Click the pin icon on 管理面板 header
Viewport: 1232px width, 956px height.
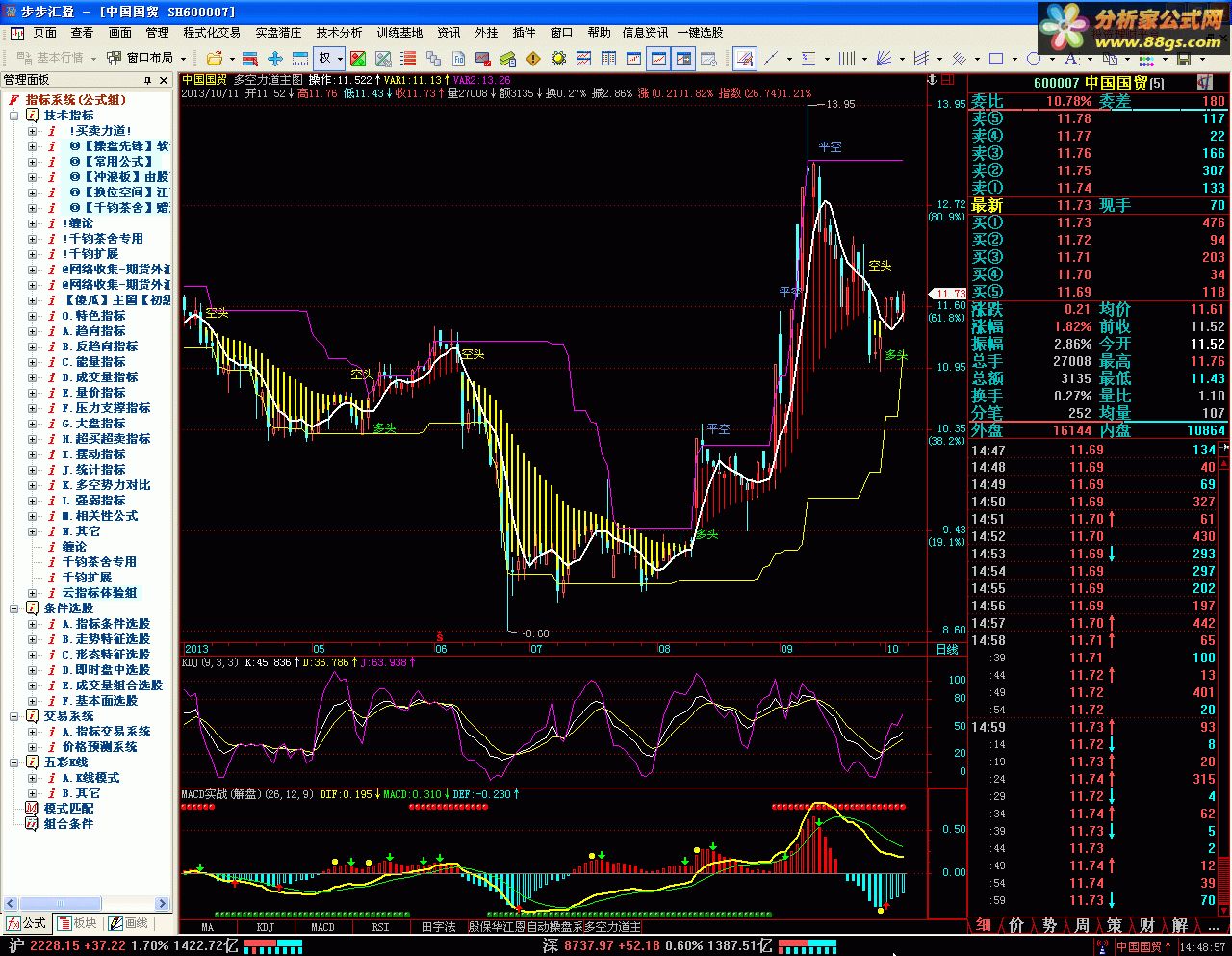click(x=147, y=80)
